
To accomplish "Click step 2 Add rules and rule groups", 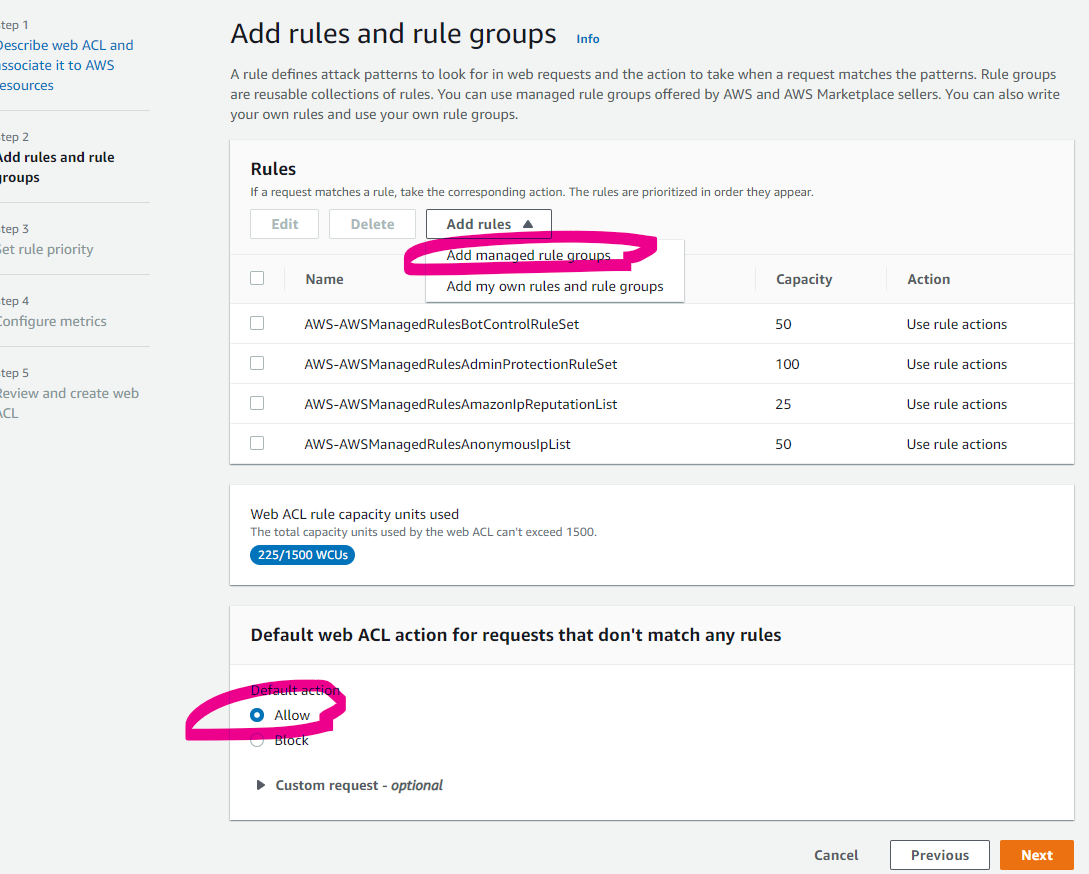I will click(x=57, y=167).
